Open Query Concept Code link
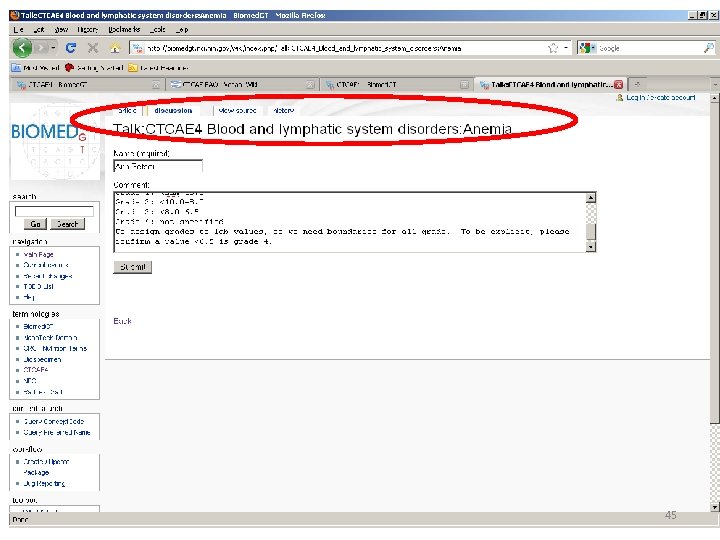 pyautogui.click(x=54, y=421)
